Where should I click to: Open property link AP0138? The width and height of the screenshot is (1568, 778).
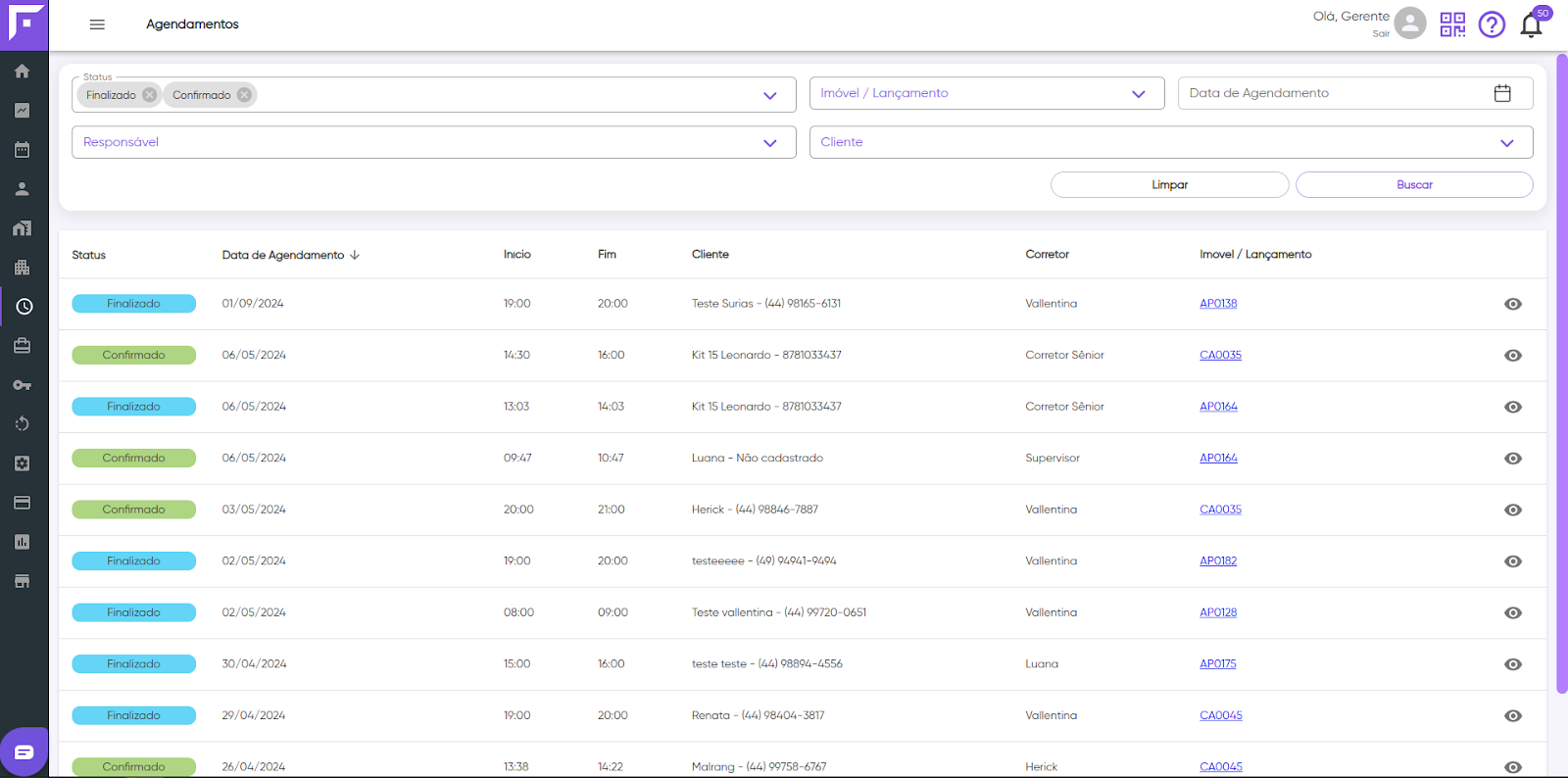1218,304
